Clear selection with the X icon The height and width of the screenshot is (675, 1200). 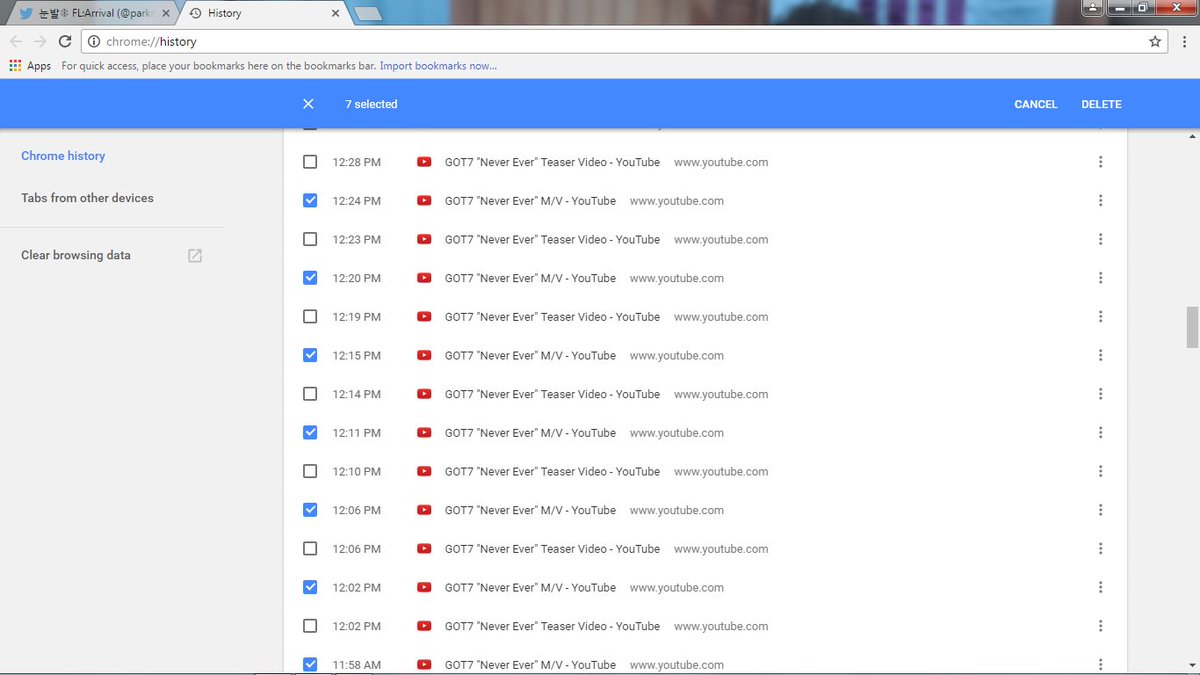pyautogui.click(x=308, y=104)
